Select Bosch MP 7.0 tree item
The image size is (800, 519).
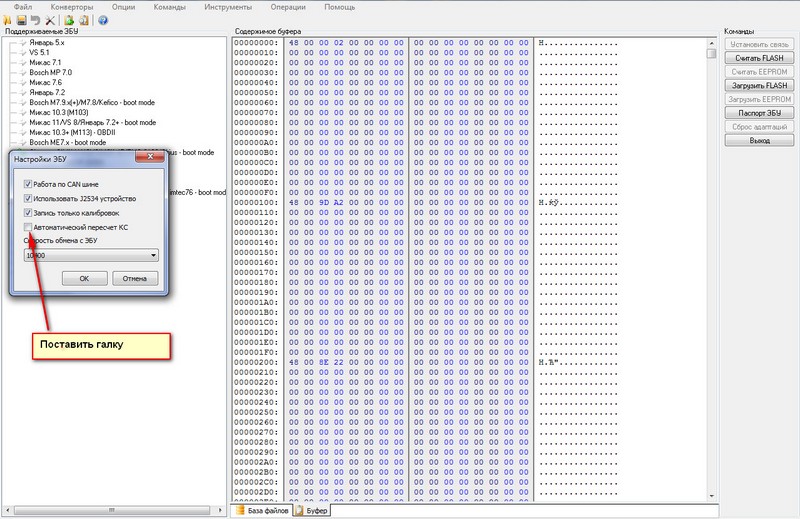pos(50,72)
